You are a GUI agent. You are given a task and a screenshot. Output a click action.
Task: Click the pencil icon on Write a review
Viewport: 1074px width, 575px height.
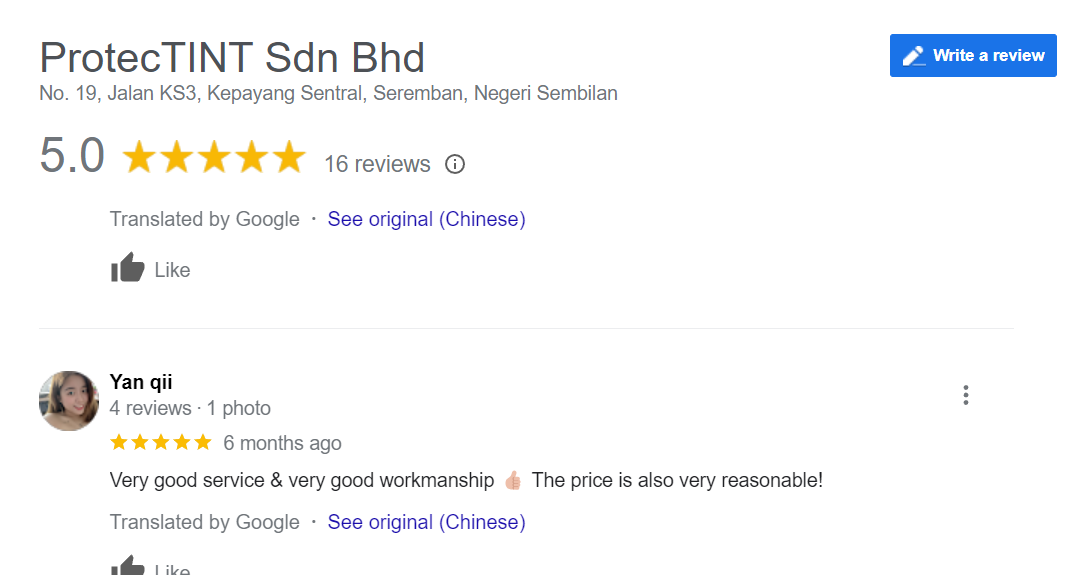coord(914,56)
